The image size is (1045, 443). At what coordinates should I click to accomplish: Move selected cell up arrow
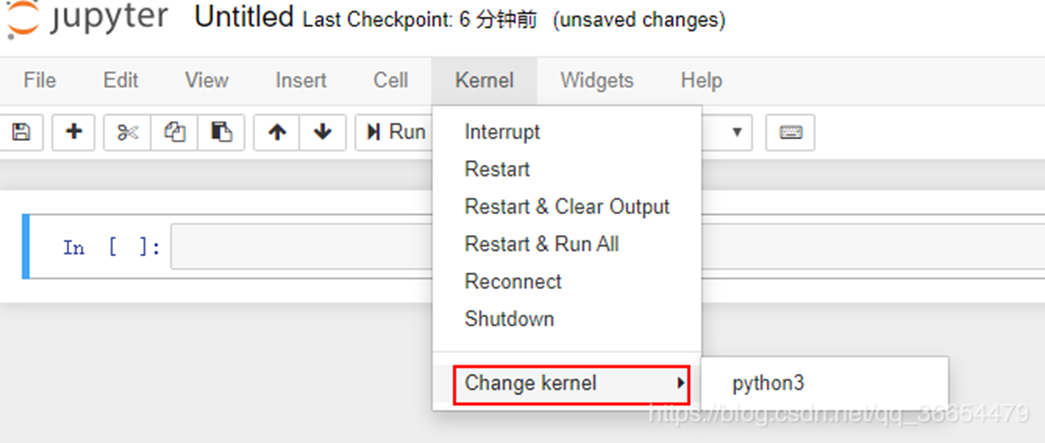(x=277, y=133)
